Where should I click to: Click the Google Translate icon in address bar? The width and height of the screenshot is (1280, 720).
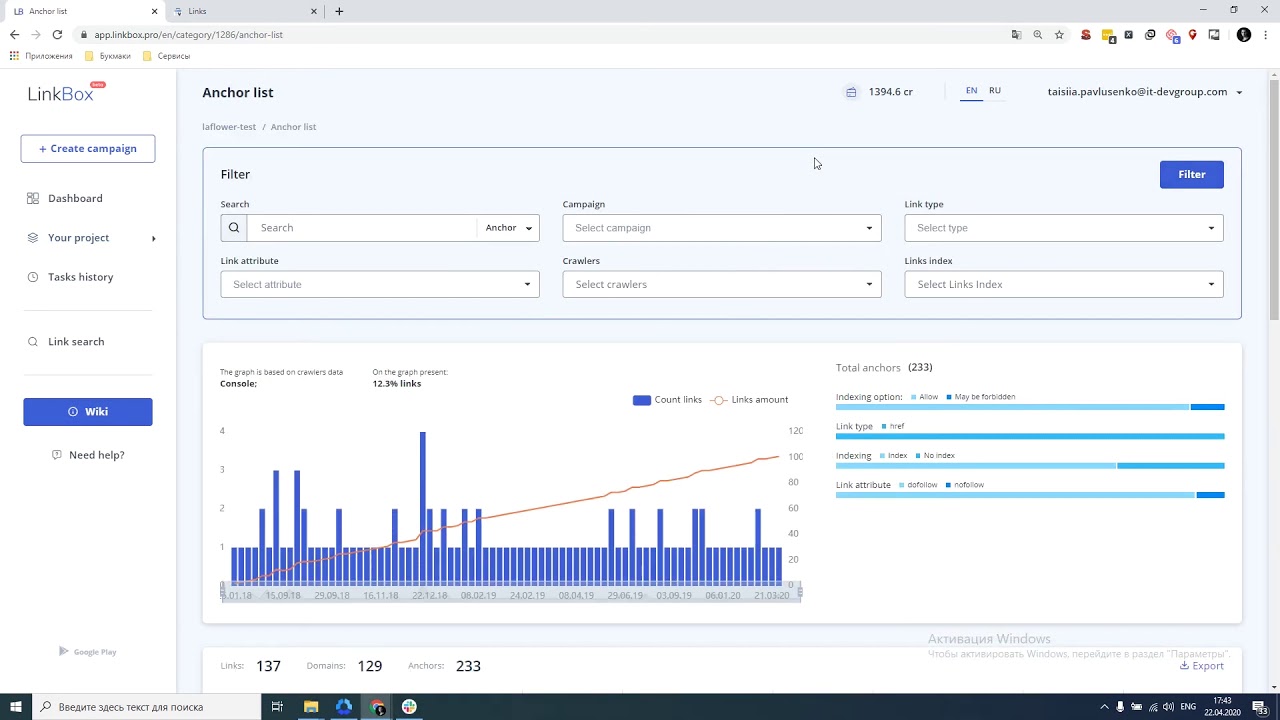(1016, 35)
